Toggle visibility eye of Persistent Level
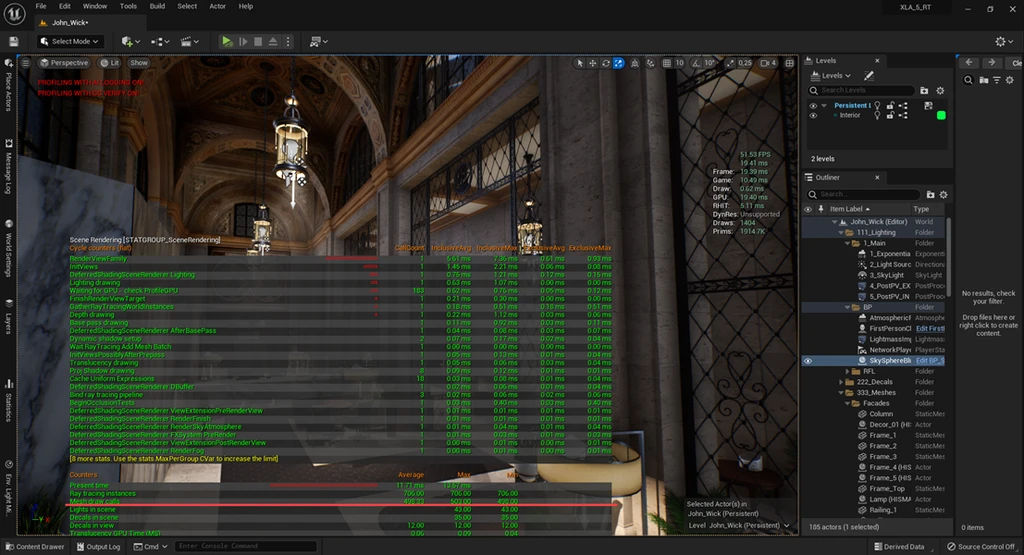The image size is (1024, 555). pos(813,105)
